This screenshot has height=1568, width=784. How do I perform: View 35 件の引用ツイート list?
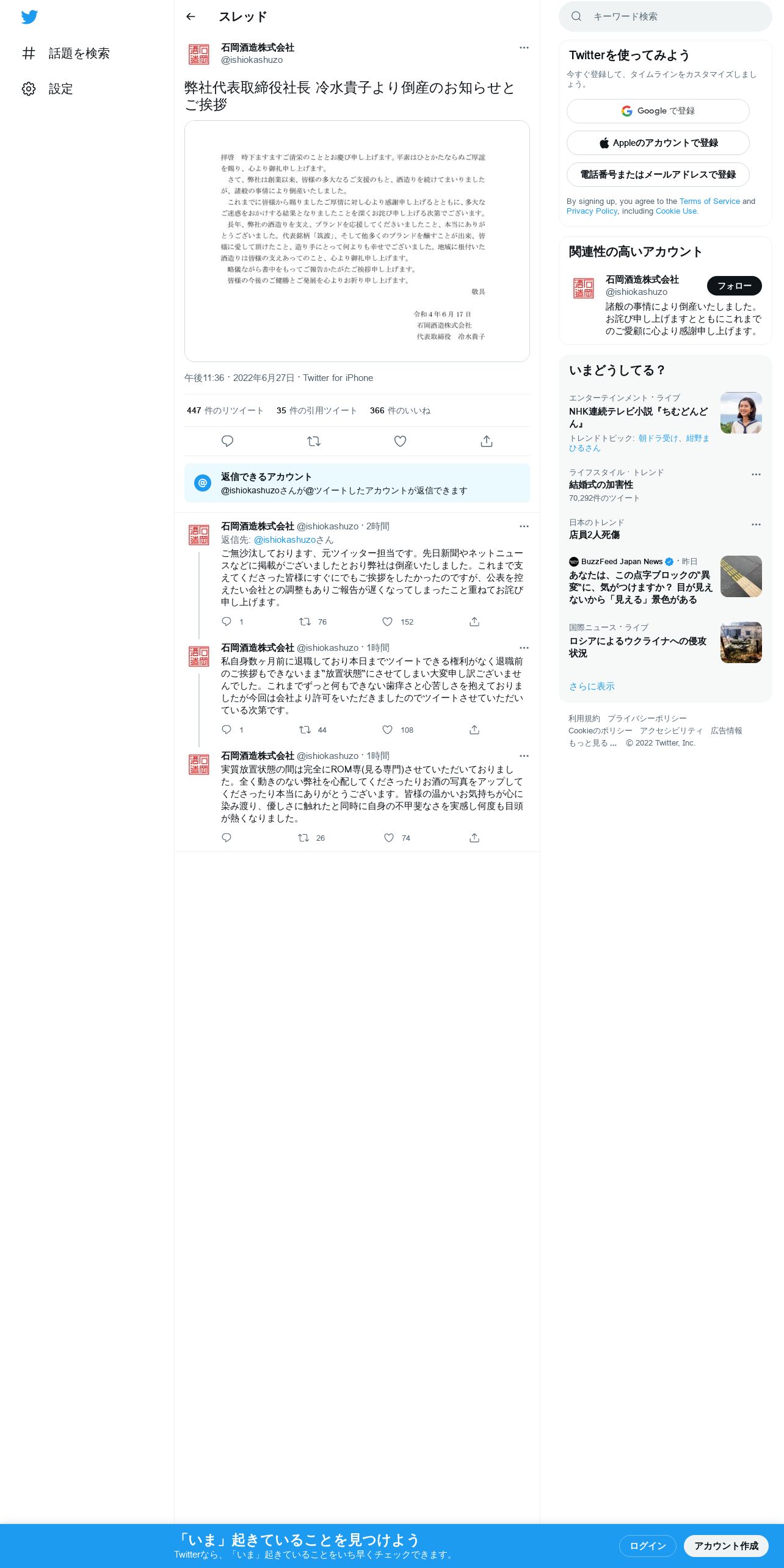click(317, 411)
